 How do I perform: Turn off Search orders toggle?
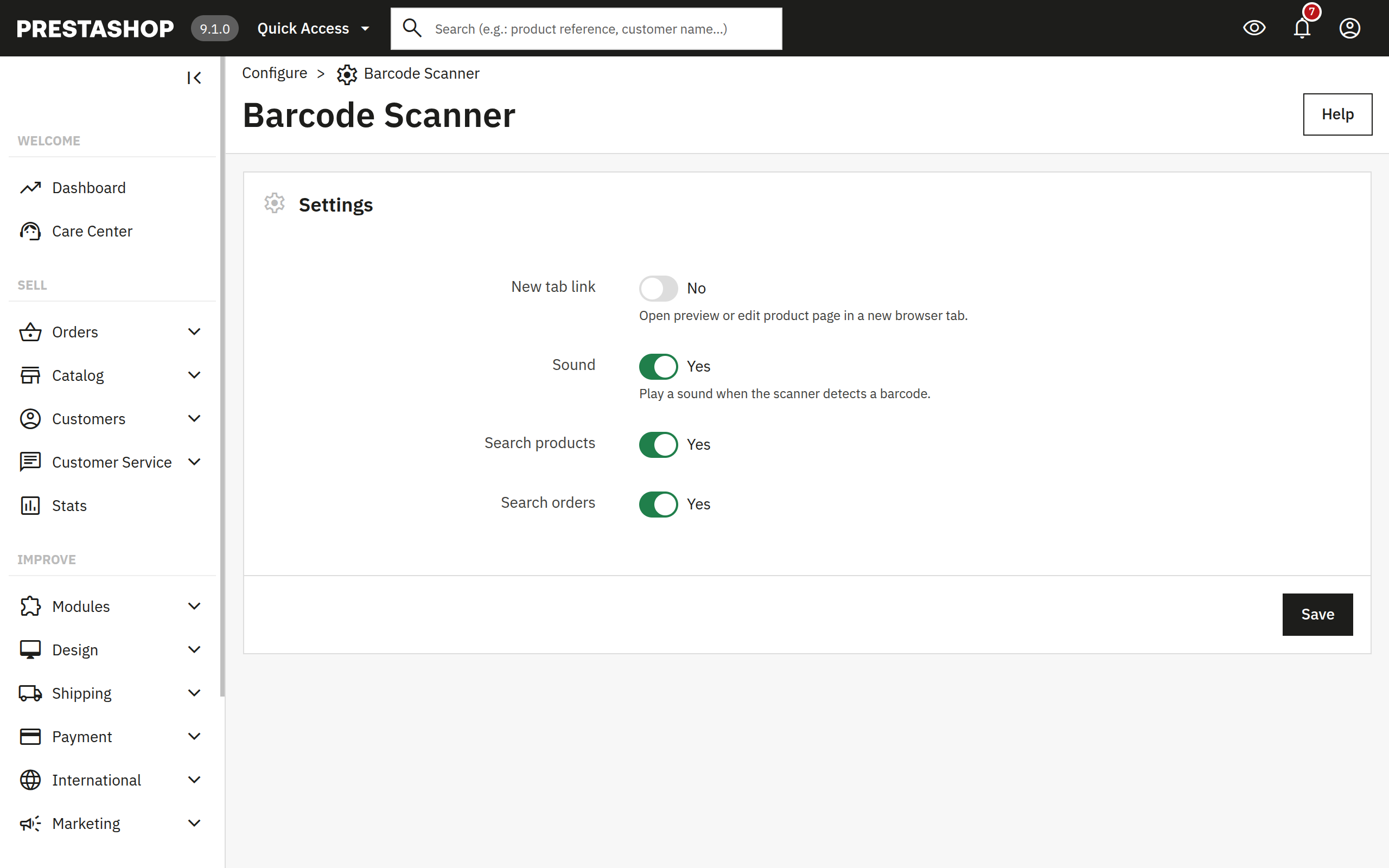pyautogui.click(x=658, y=504)
